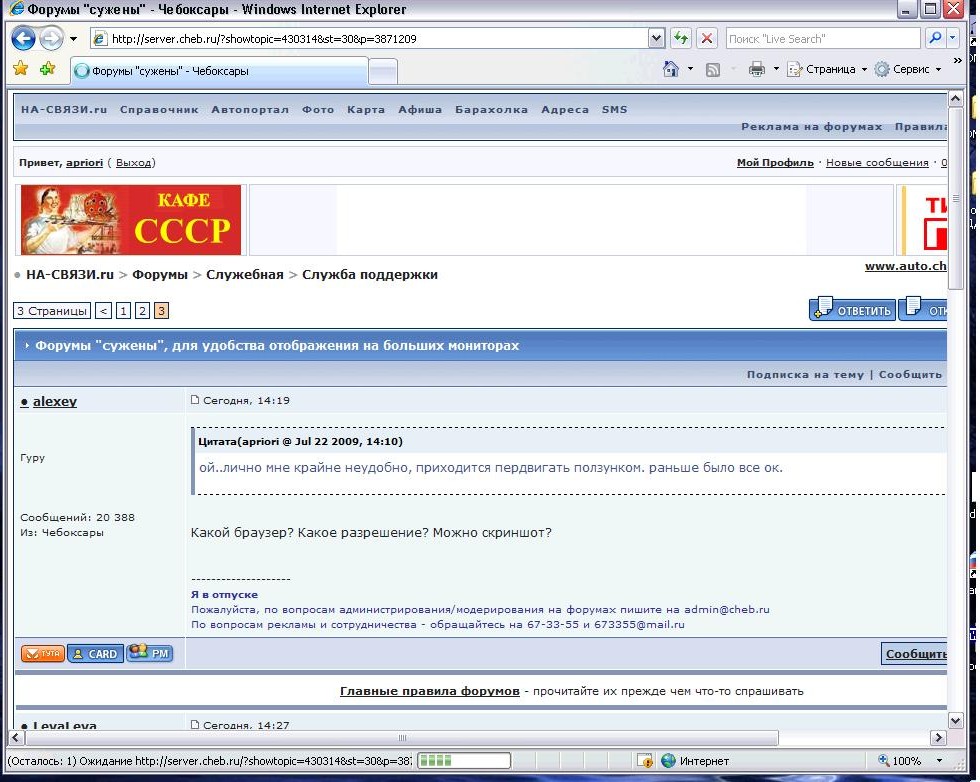Click the RSS feeds icon
Viewport: 980px width, 782px height.
pos(713,69)
